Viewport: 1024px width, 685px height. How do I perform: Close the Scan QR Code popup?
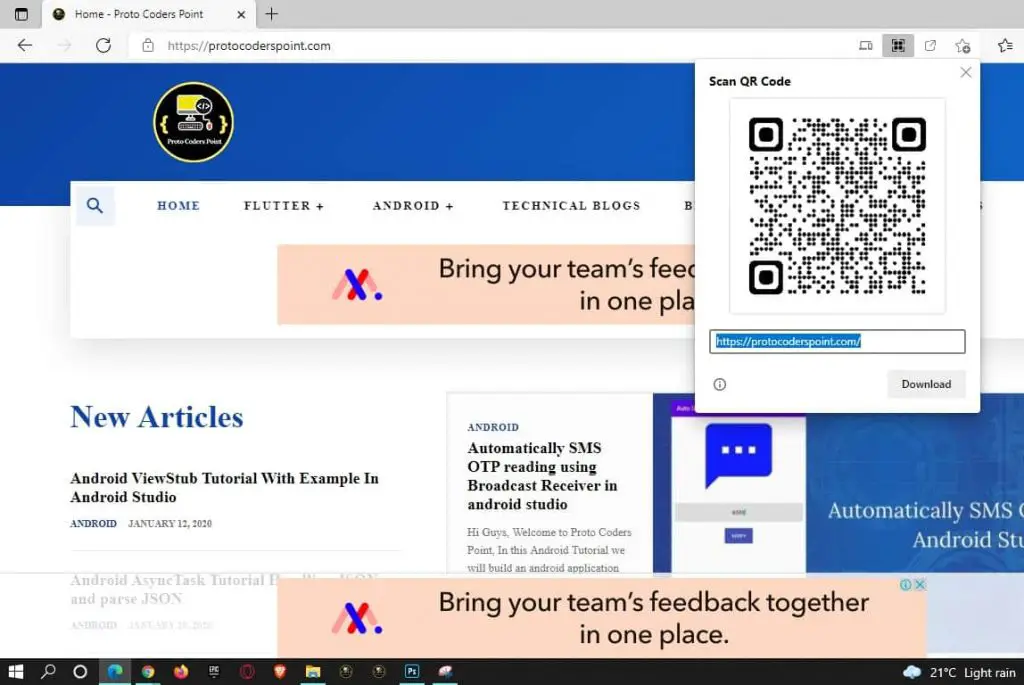pyautogui.click(x=966, y=72)
